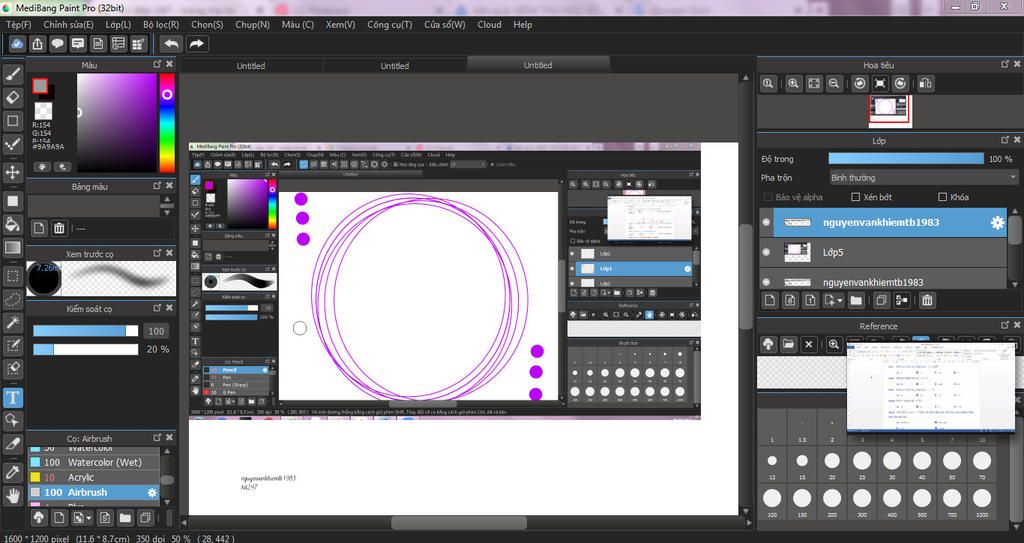Open the Bộ lọc(R) filter menu
This screenshot has height=543, width=1024.
[161, 24]
